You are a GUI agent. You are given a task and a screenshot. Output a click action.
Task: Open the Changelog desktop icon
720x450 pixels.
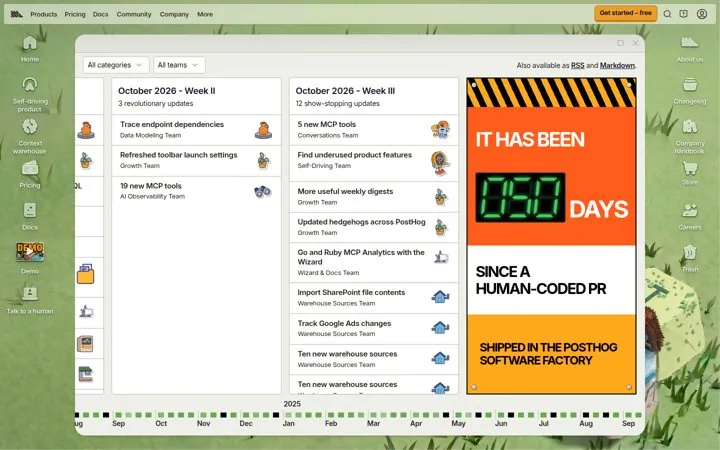coord(690,90)
